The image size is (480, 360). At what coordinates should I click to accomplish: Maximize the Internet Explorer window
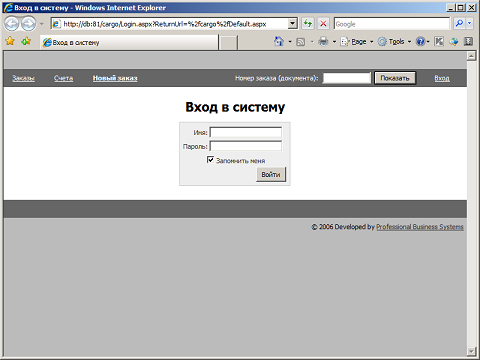[461, 7]
